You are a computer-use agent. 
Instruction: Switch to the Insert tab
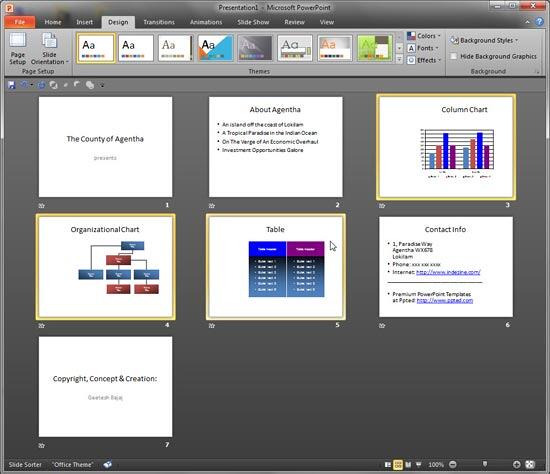(x=85, y=22)
